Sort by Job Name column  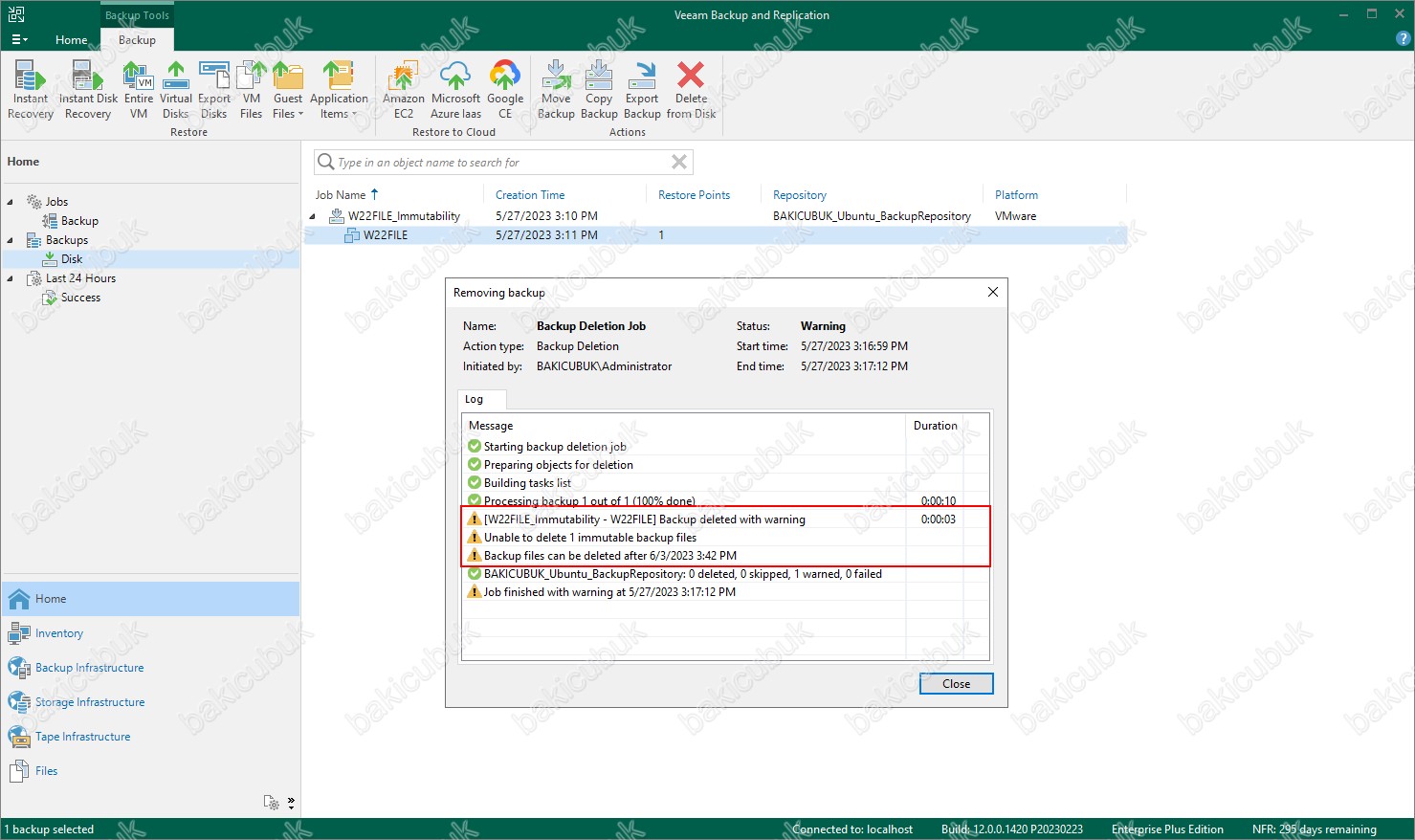[347, 195]
